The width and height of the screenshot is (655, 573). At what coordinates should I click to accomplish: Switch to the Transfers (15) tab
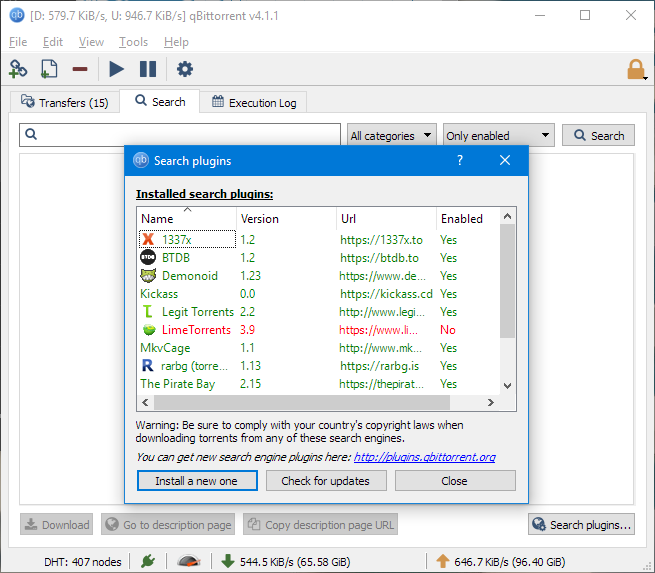click(65, 103)
